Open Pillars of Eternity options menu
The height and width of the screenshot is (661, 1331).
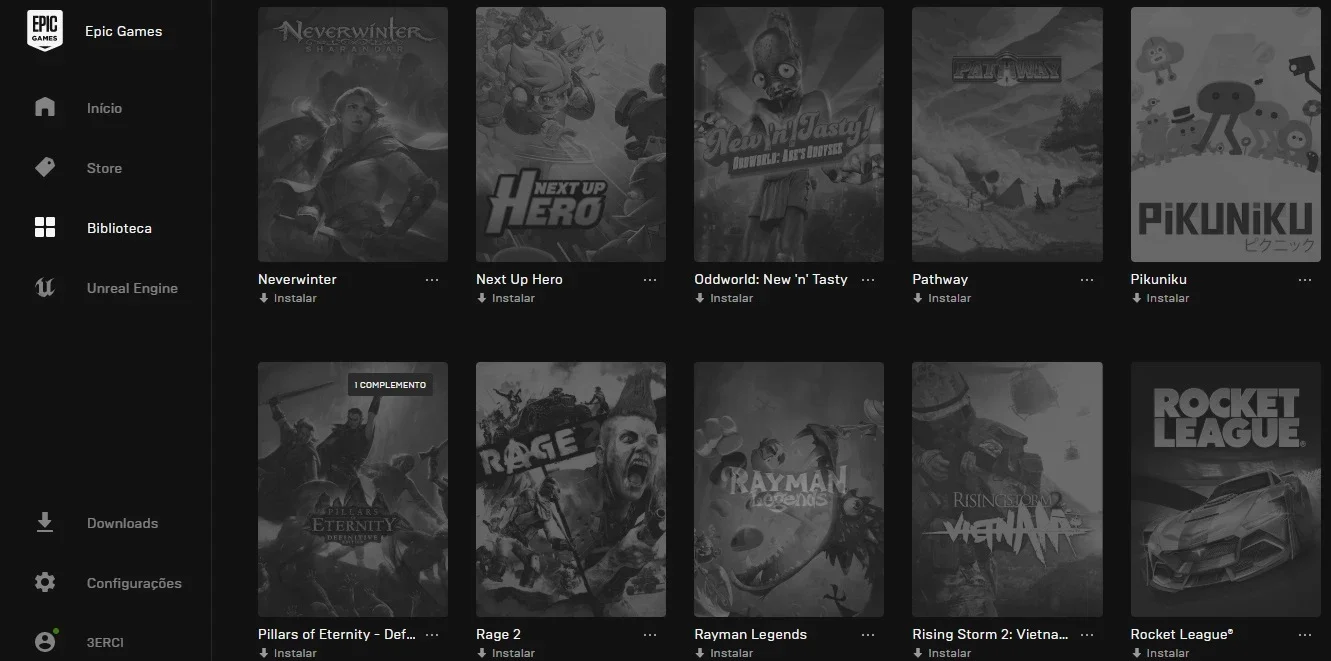pos(432,635)
